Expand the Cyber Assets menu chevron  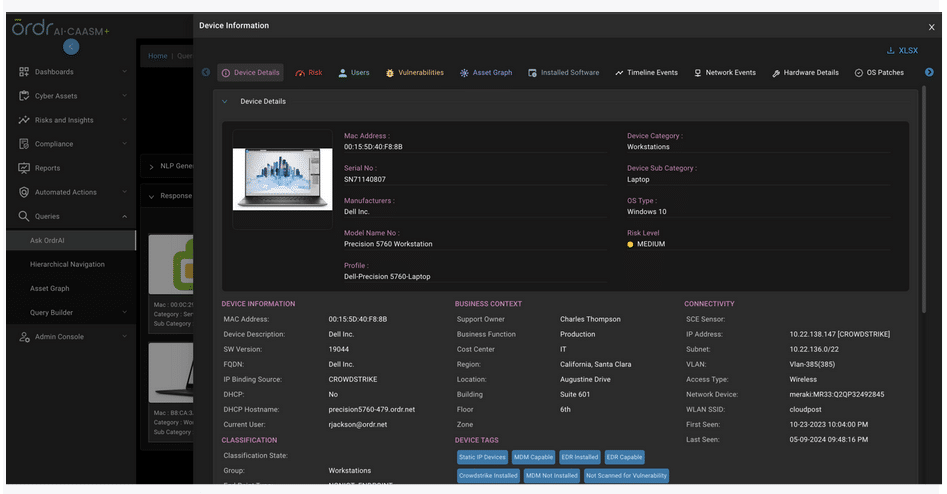point(124,95)
